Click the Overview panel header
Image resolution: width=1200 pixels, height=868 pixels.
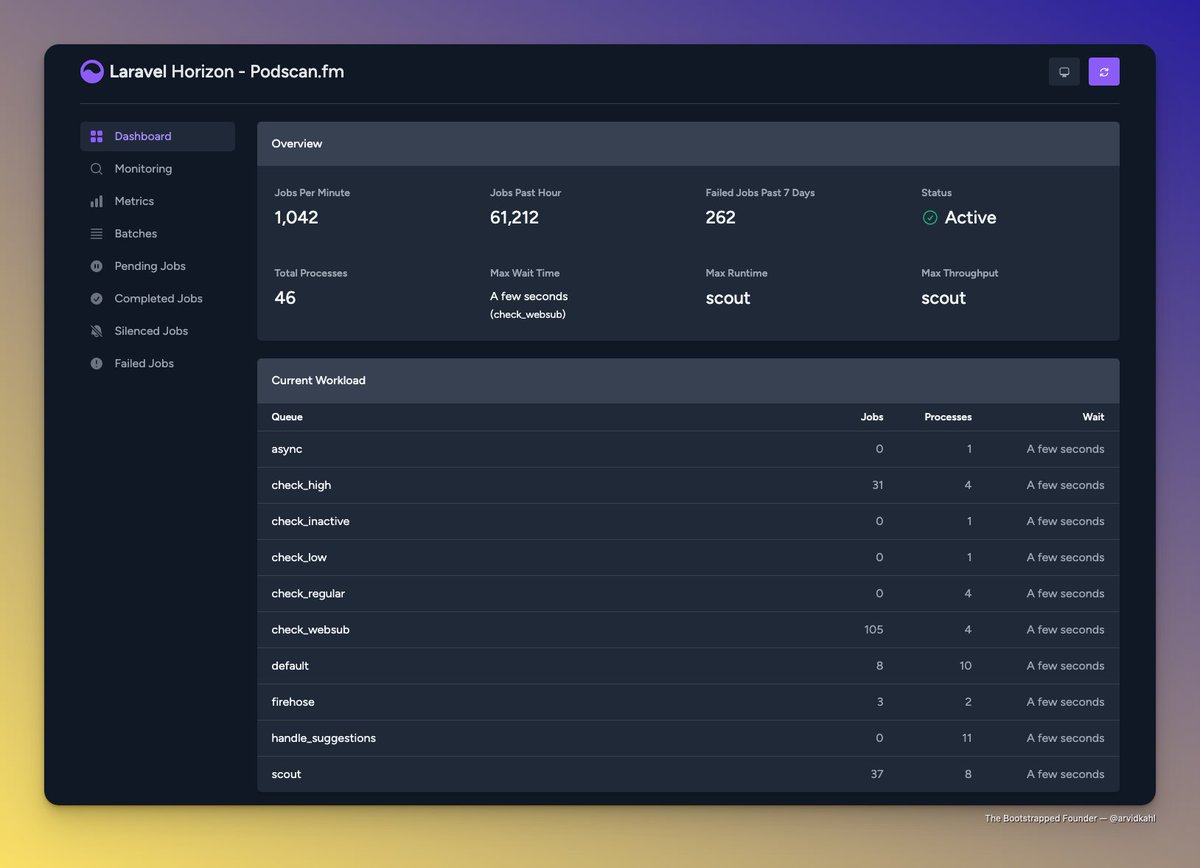pos(688,144)
